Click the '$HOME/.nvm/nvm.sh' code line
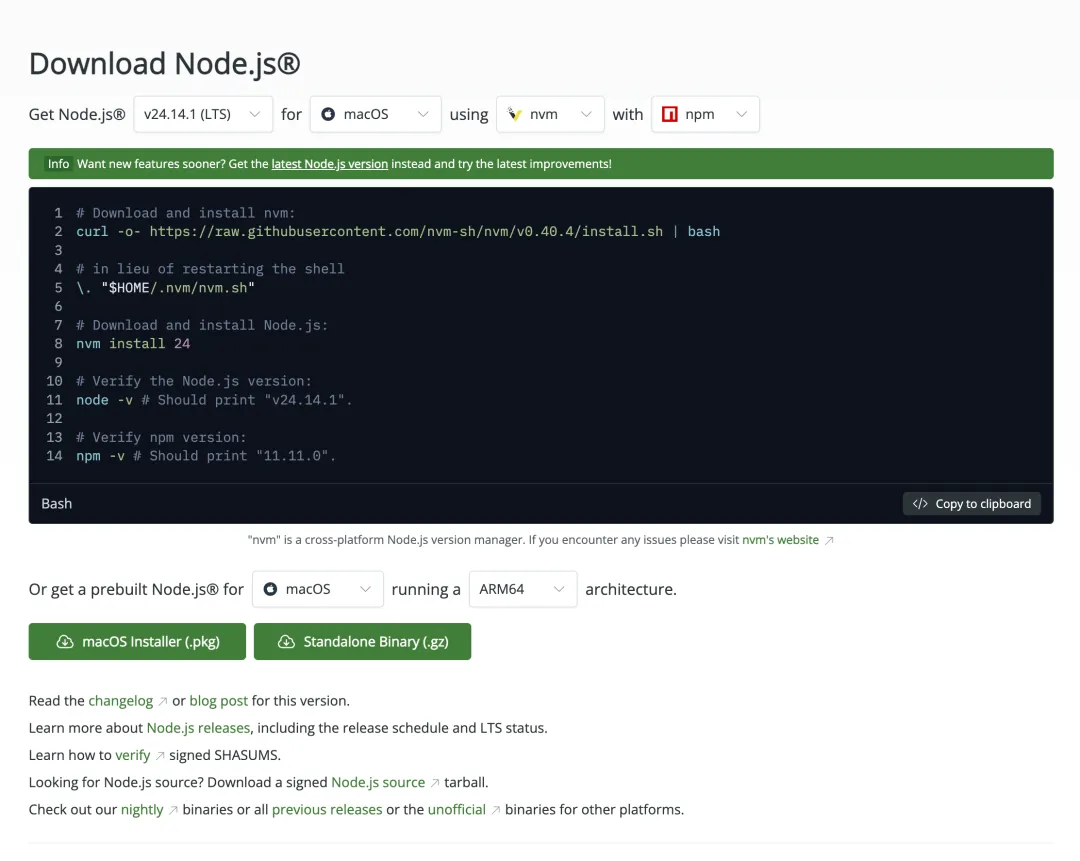 tap(165, 288)
